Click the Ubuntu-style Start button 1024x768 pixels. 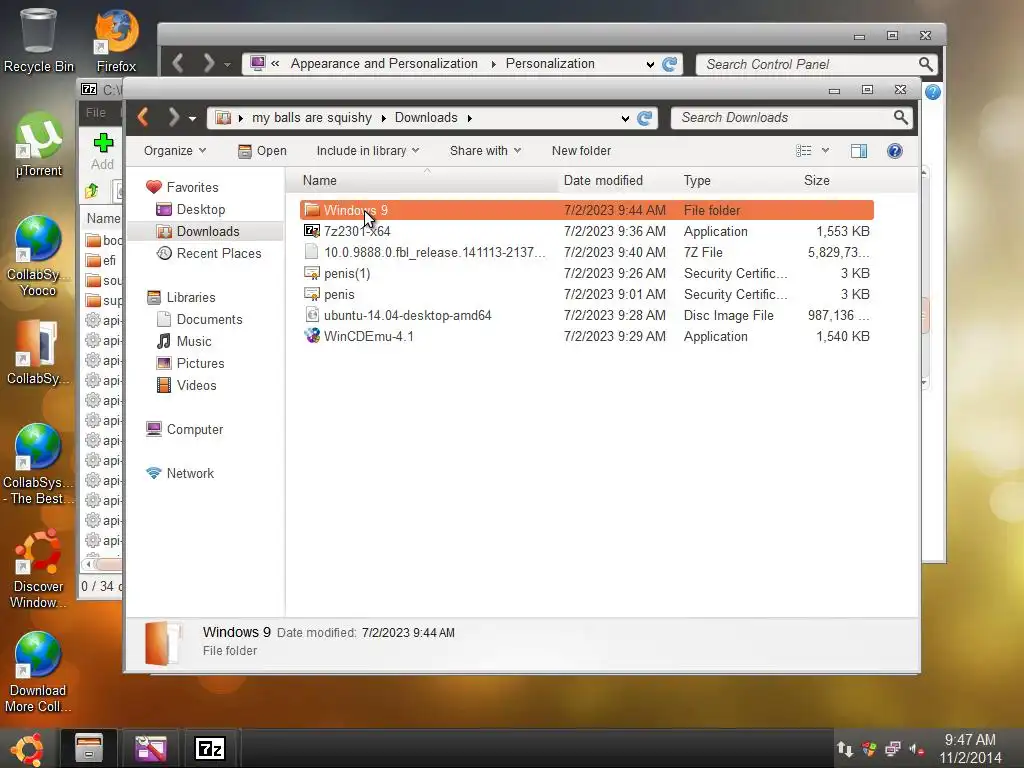(27, 748)
